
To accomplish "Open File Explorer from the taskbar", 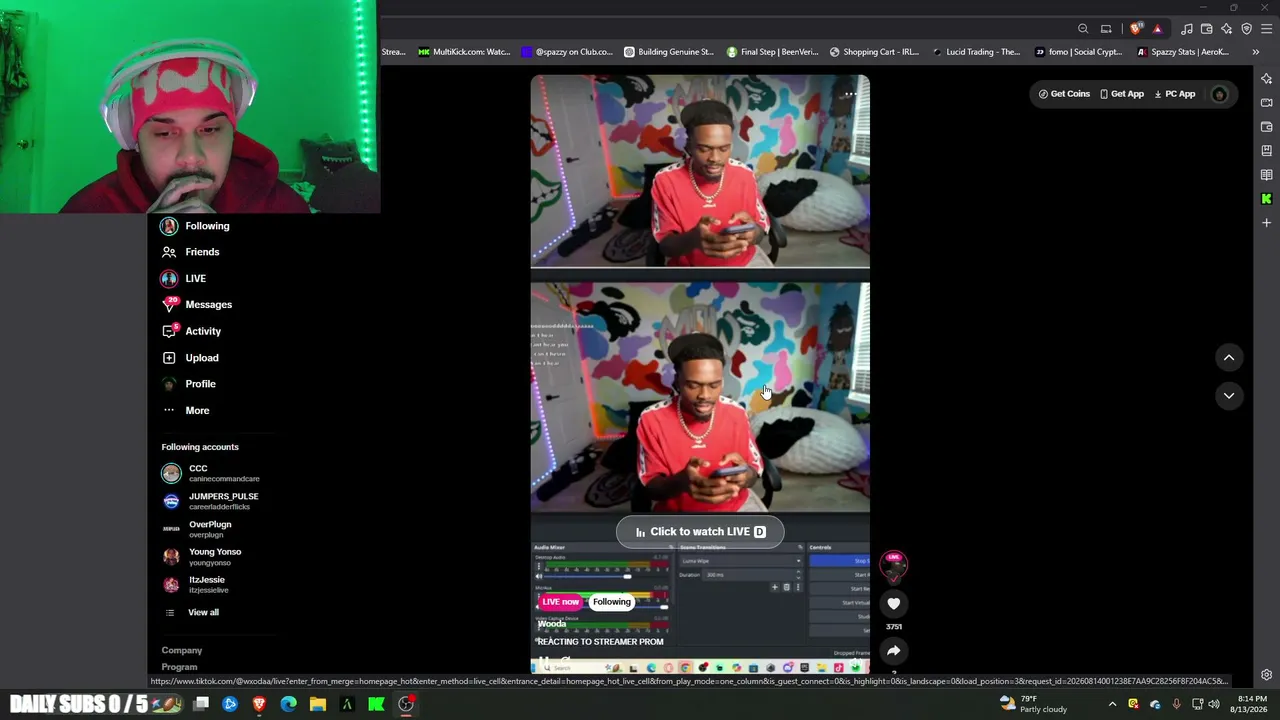I will 318,704.
